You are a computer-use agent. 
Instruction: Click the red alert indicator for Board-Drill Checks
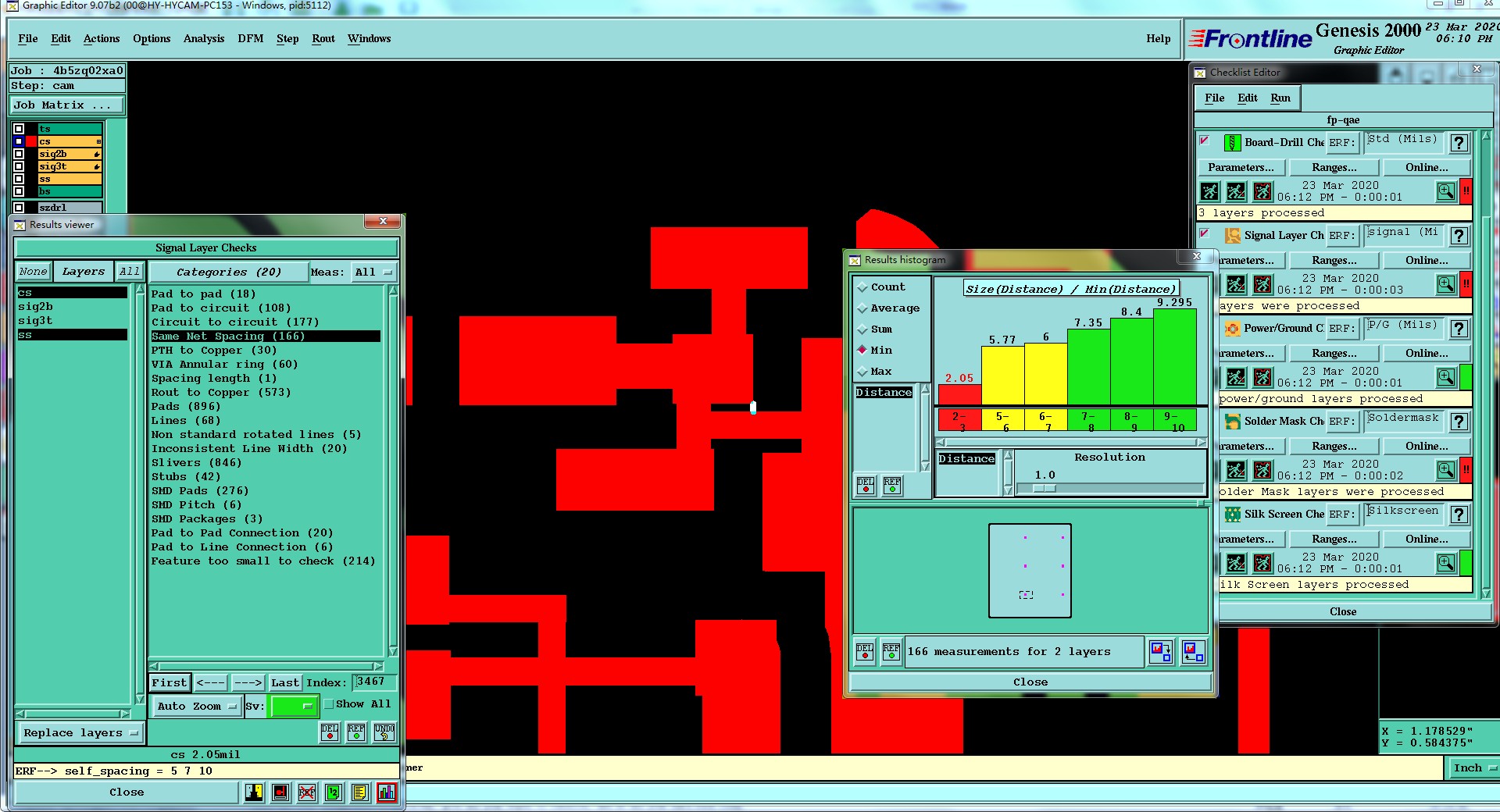click(x=1466, y=191)
